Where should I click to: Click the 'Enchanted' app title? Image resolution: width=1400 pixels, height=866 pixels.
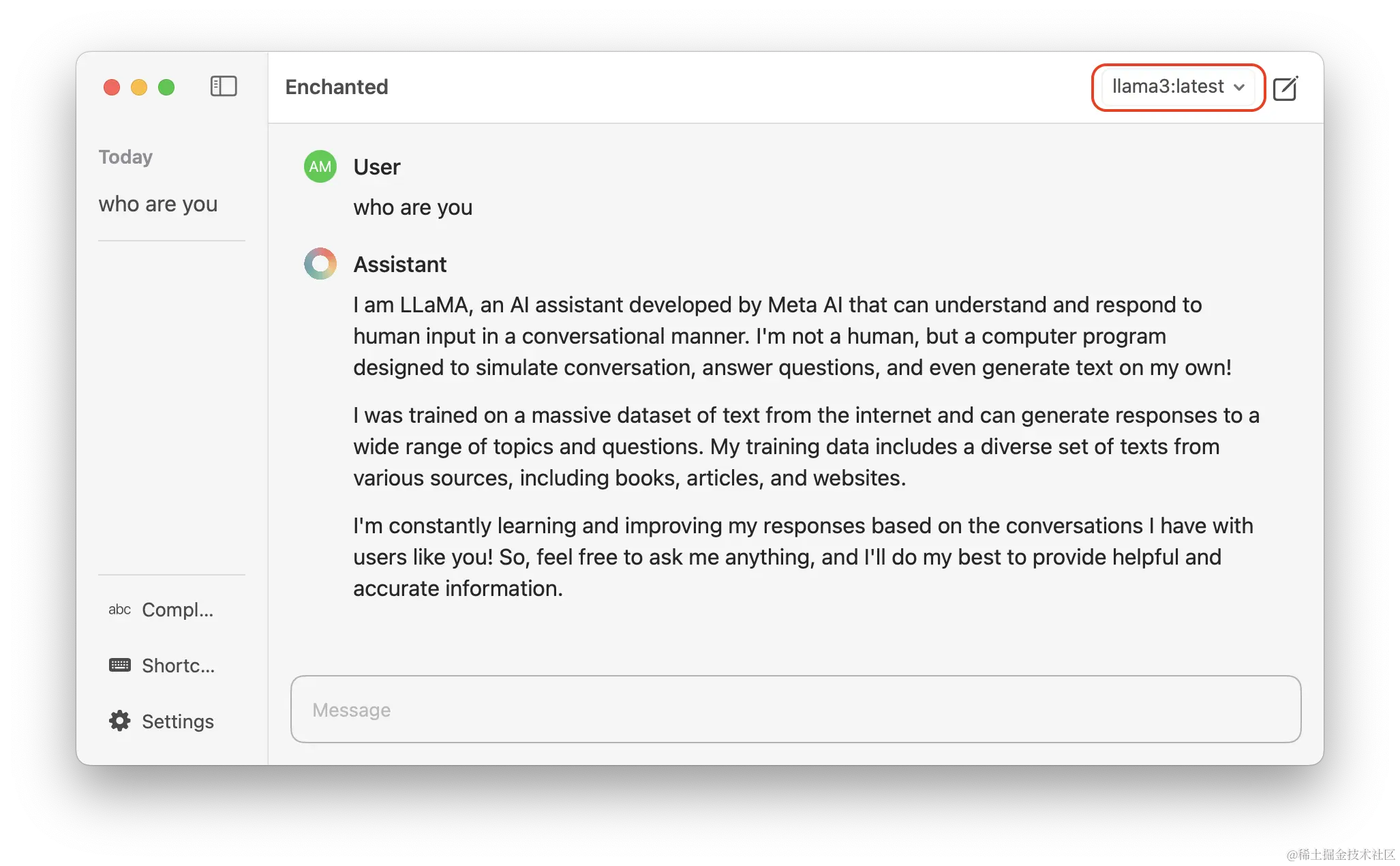337,87
